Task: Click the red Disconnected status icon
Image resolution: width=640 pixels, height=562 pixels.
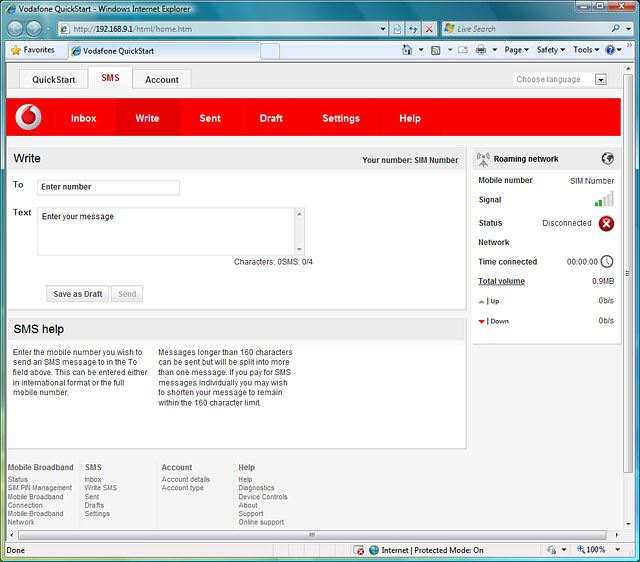Action: point(606,223)
